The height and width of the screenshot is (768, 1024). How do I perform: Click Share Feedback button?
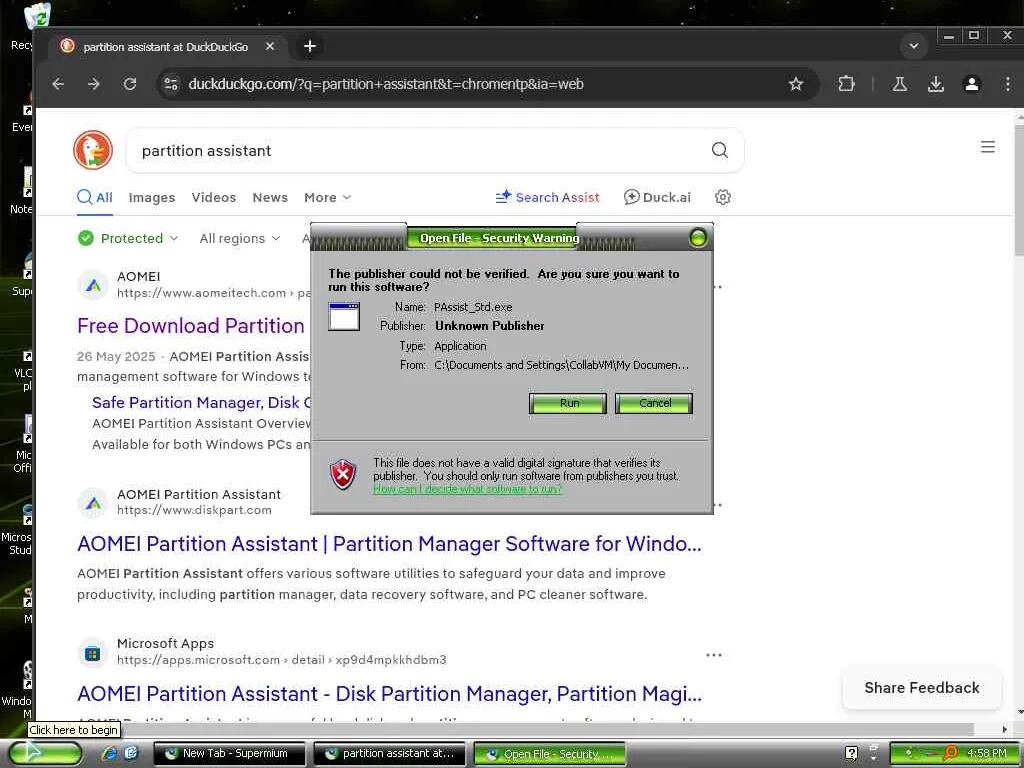point(921,688)
